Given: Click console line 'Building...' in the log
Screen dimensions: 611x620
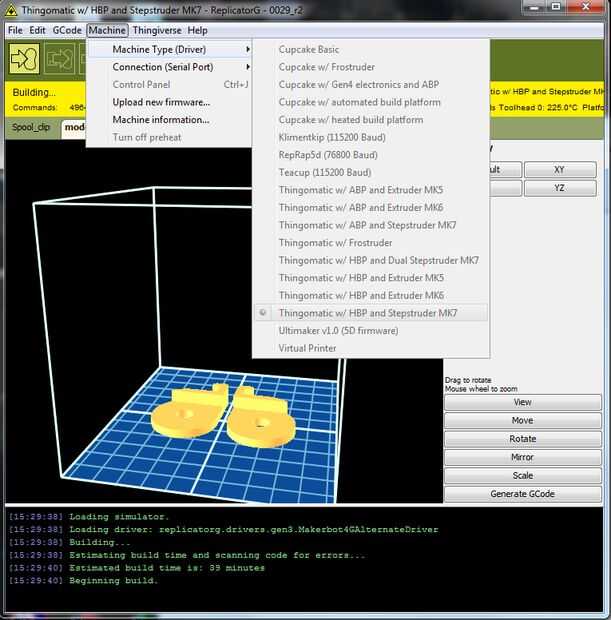Looking at the screenshot, I should point(100,542).
